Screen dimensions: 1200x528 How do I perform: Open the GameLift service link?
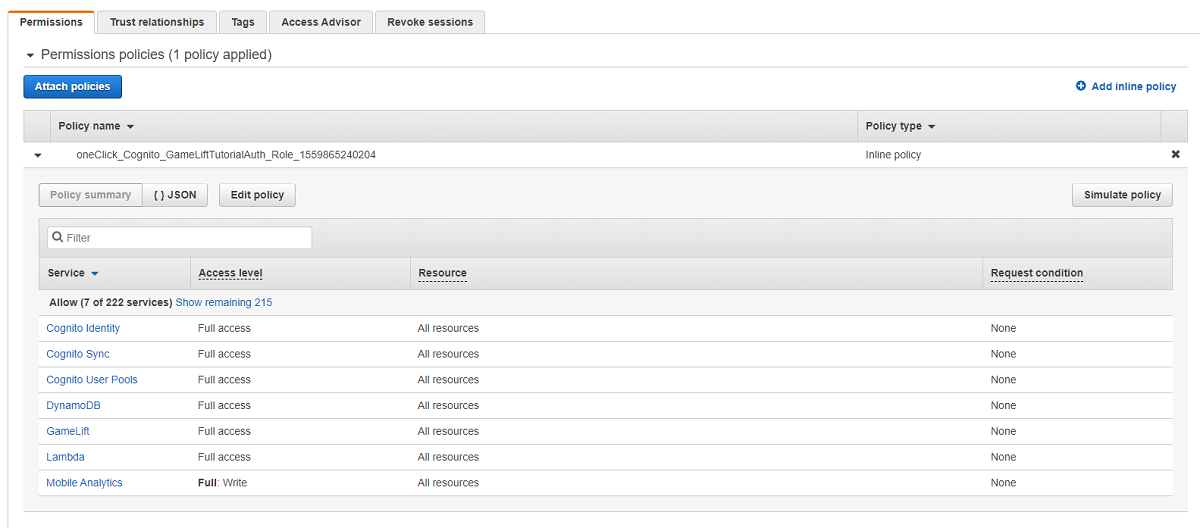tap(68, 431)
